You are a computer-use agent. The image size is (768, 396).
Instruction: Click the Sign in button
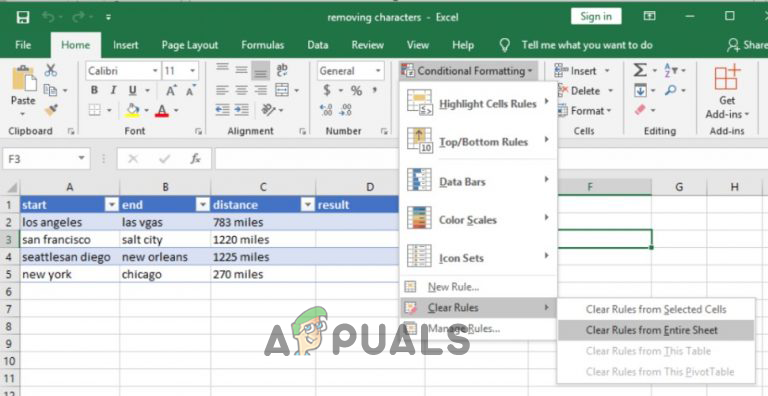tap(596, 17)
